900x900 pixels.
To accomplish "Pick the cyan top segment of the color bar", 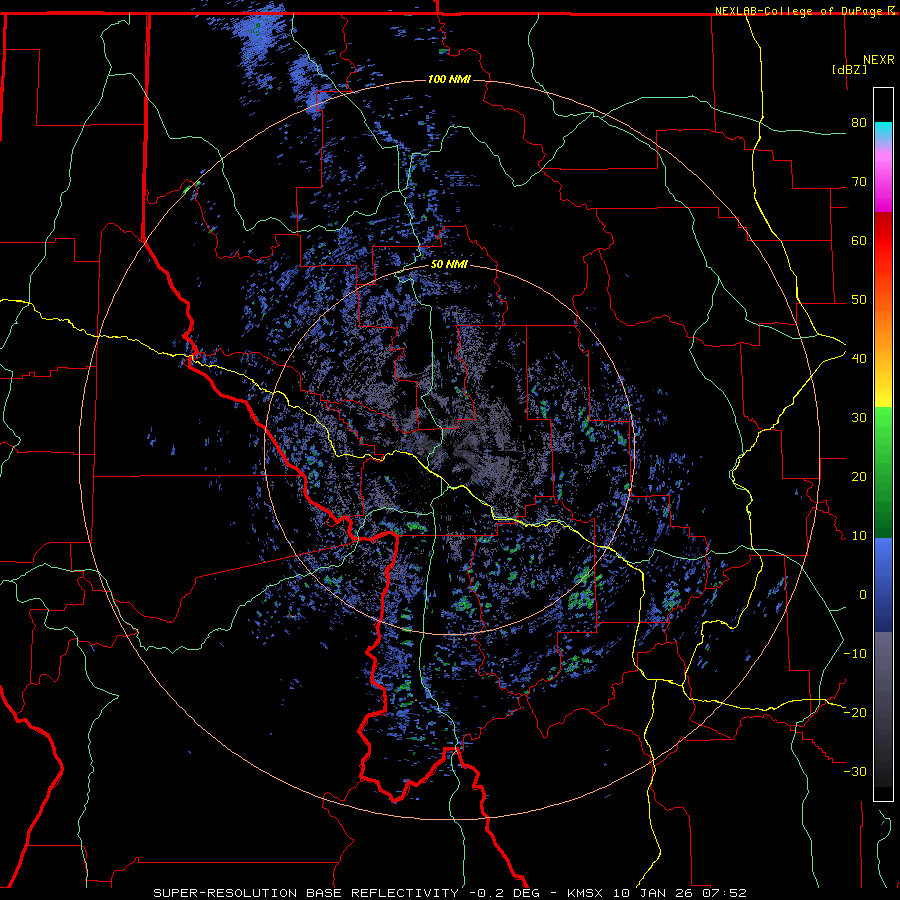I will [883, 131].
